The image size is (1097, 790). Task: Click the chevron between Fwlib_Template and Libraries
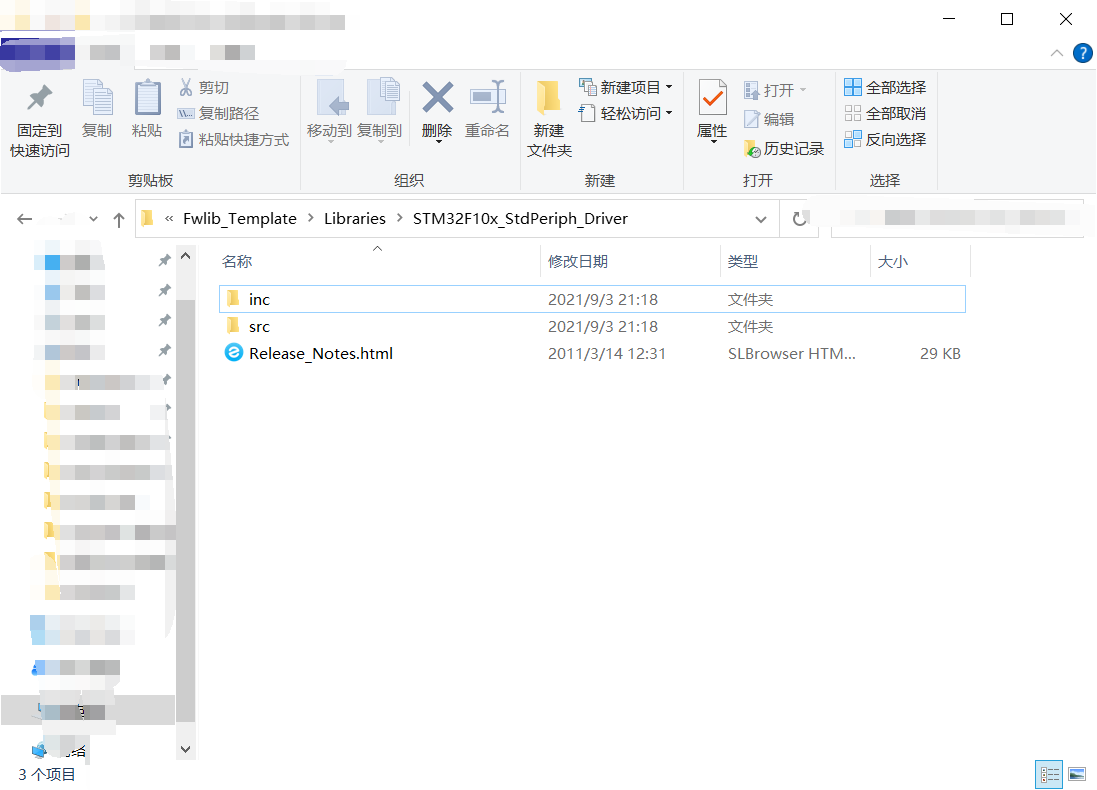[x=311, y=218]
